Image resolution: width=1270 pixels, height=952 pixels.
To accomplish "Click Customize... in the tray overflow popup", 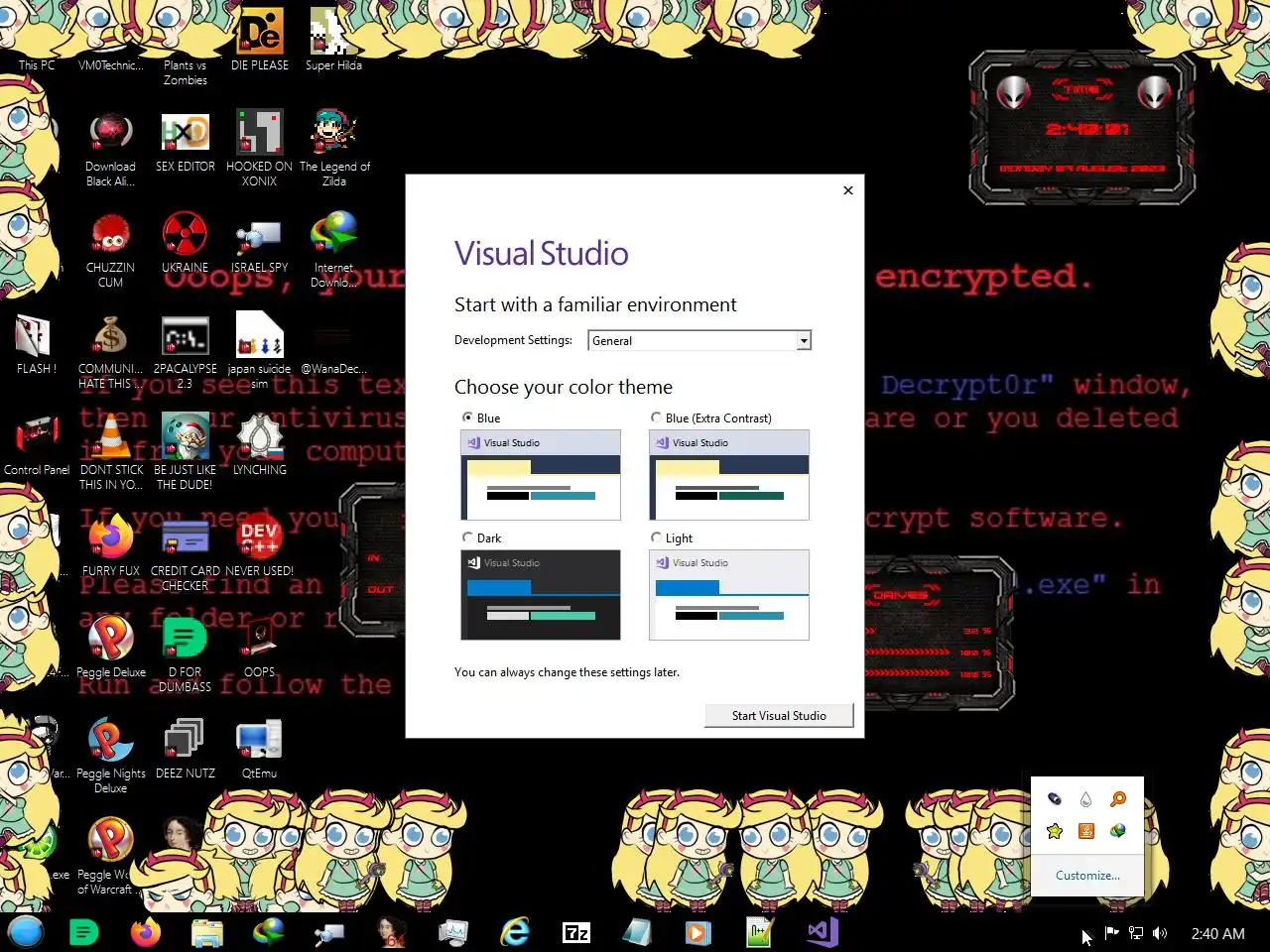I will point(1087,875).
